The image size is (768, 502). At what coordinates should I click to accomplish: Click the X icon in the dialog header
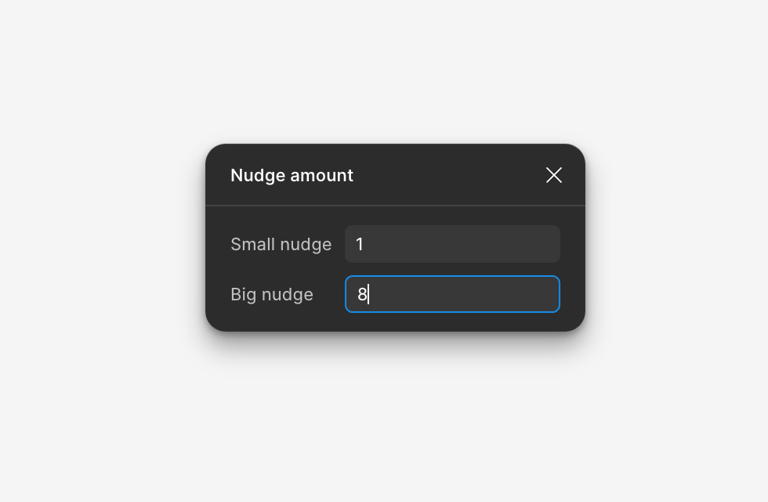(x=554, y=175)
